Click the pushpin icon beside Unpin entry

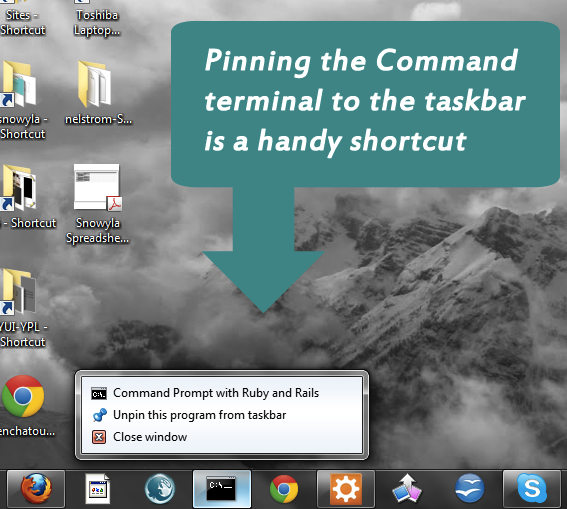click(99, 415)
